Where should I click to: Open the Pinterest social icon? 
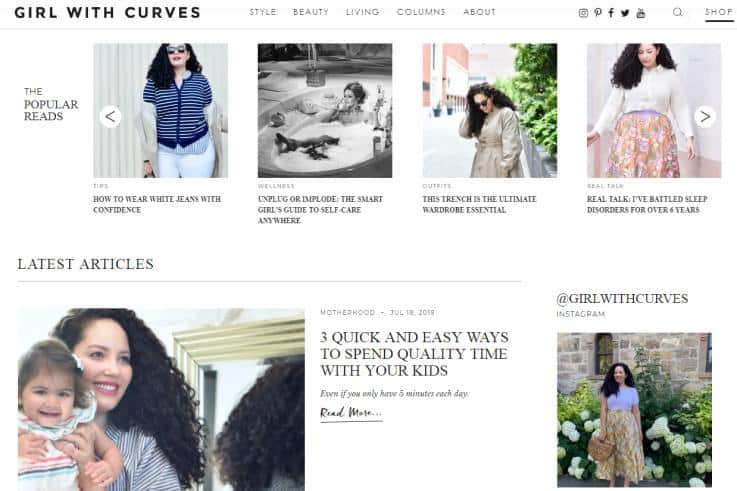[x=597, y=13]
